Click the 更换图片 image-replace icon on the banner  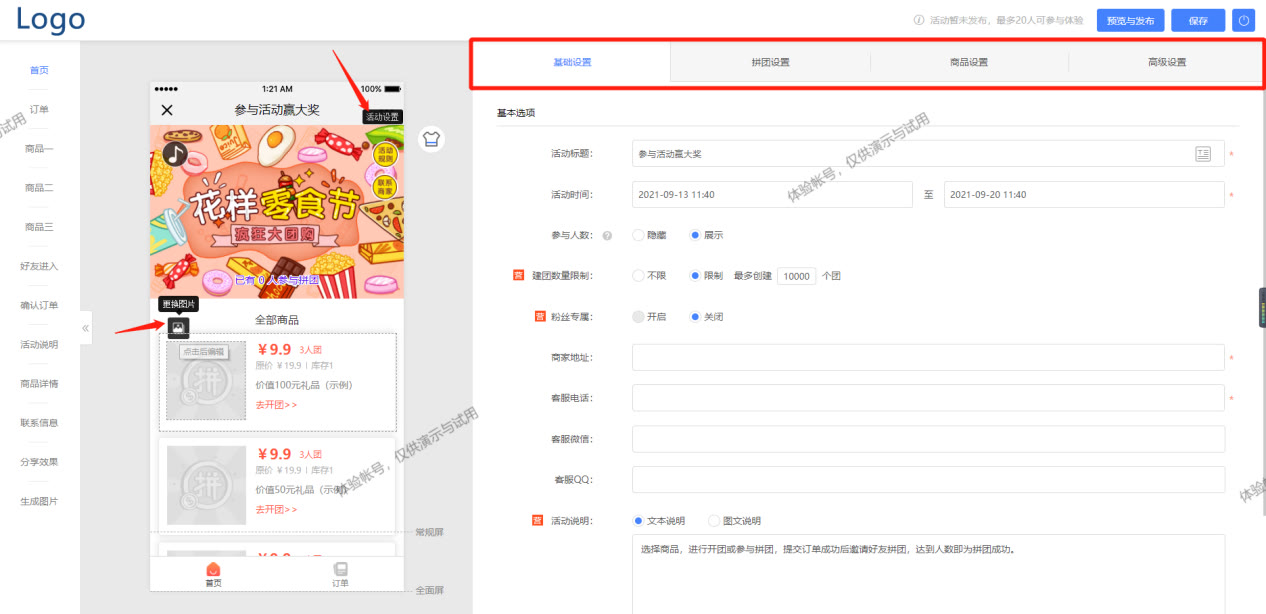(179, 327)
